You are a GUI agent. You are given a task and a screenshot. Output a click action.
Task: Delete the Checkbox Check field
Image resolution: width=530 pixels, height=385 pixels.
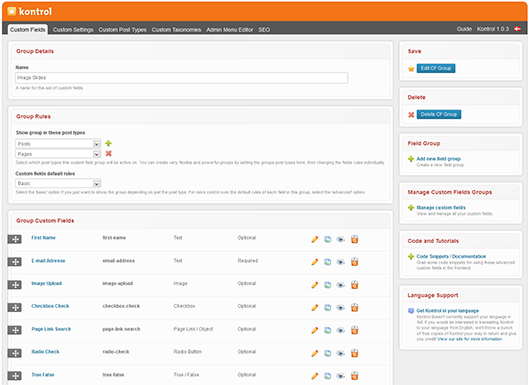354,307
